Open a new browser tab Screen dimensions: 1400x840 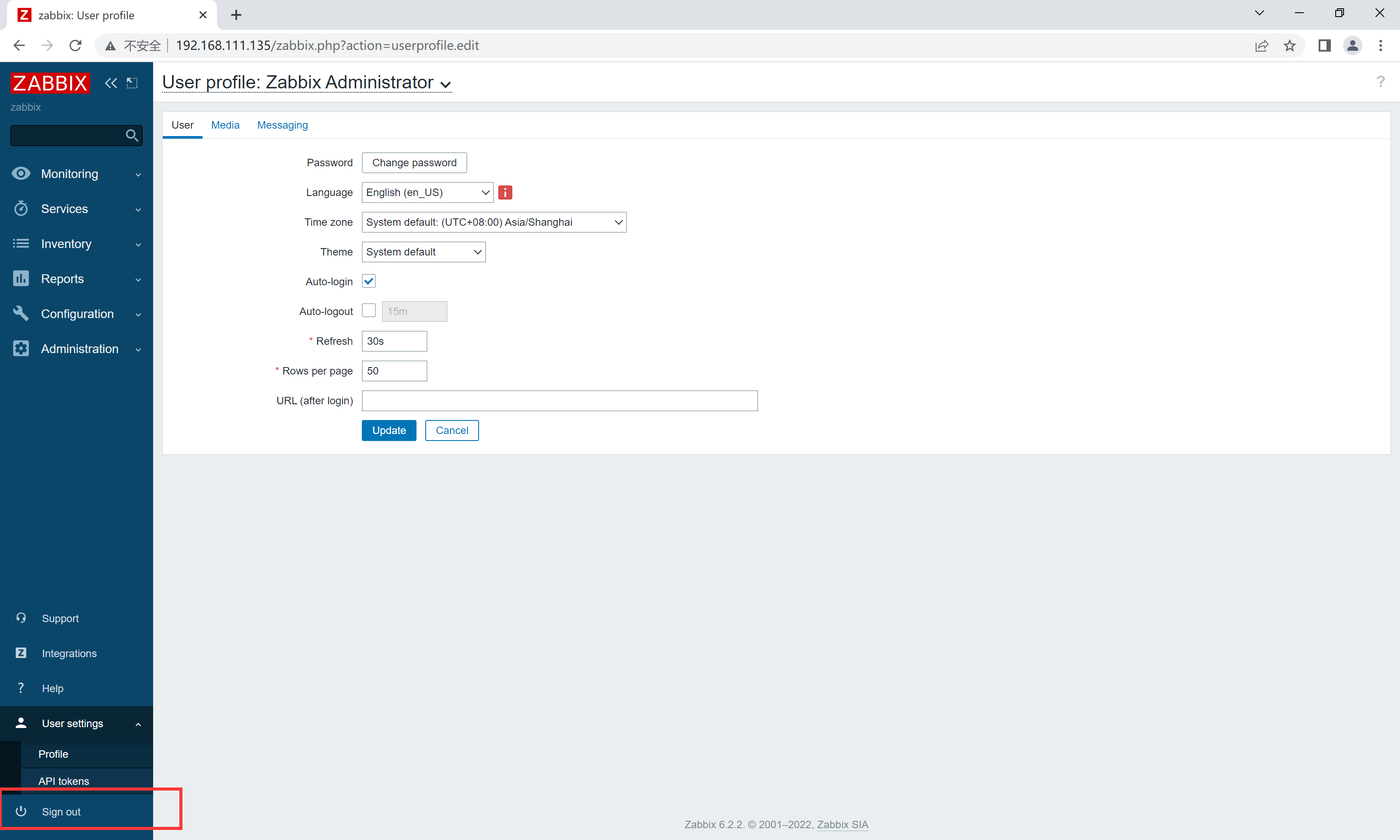point(237,15)
